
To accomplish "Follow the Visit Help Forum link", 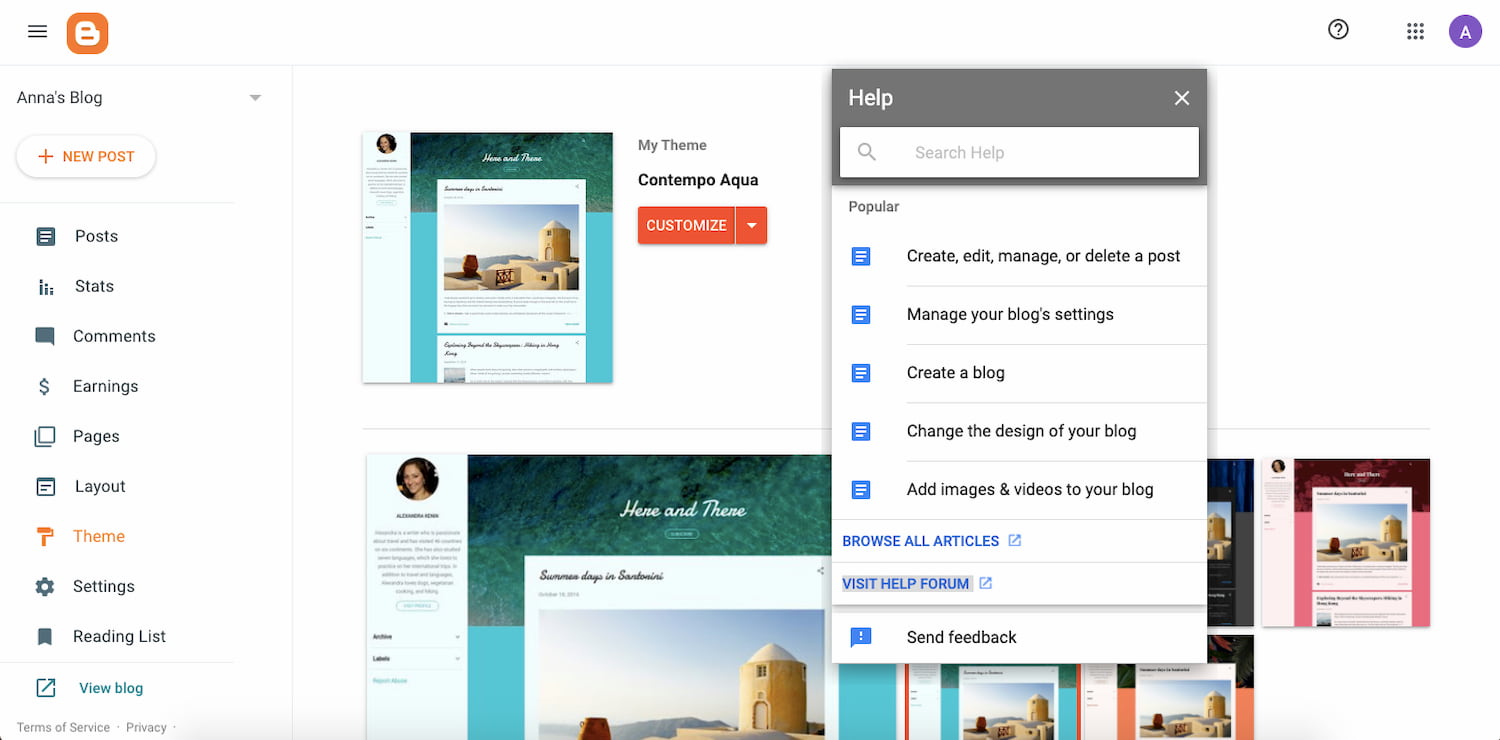I will (906, 584).
